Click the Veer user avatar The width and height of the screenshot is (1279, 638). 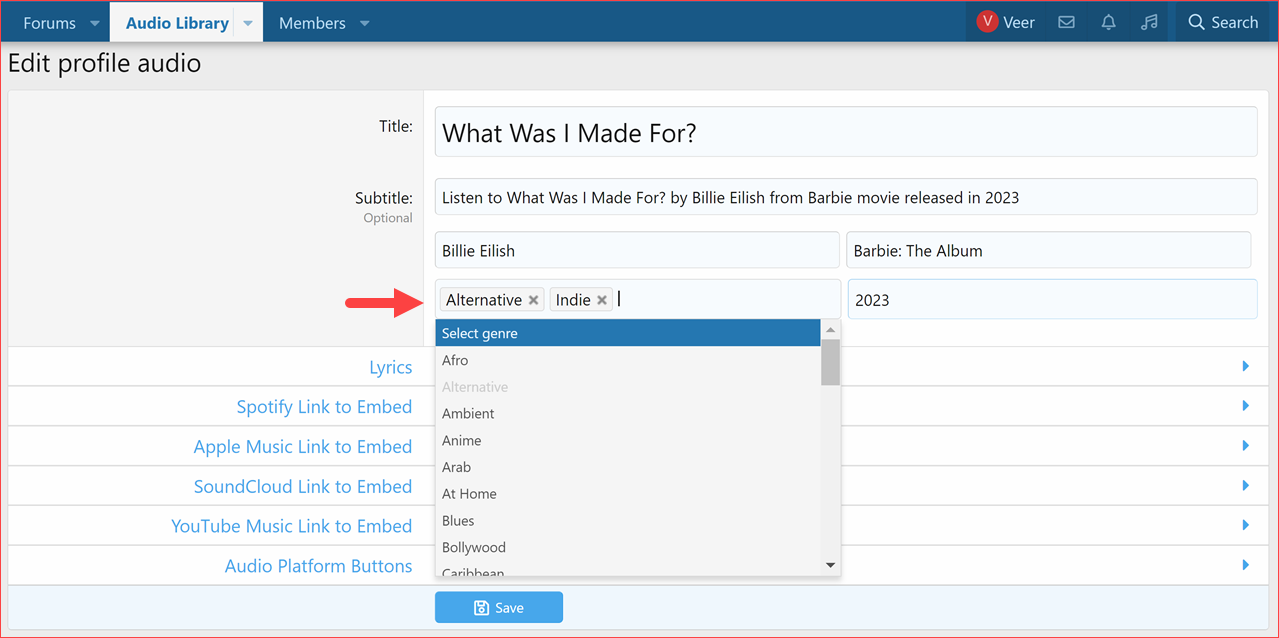[987, 22]
